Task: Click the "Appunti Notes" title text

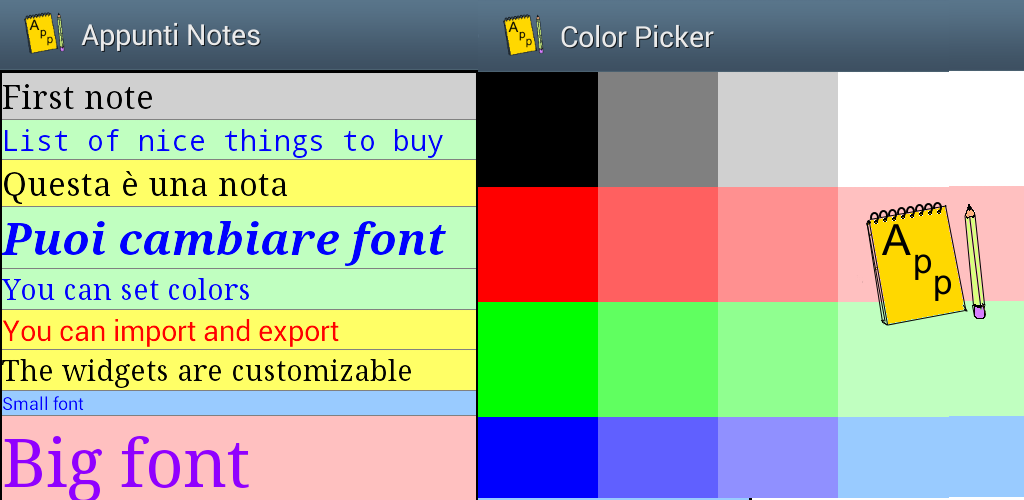Action: tap(170, 35)
